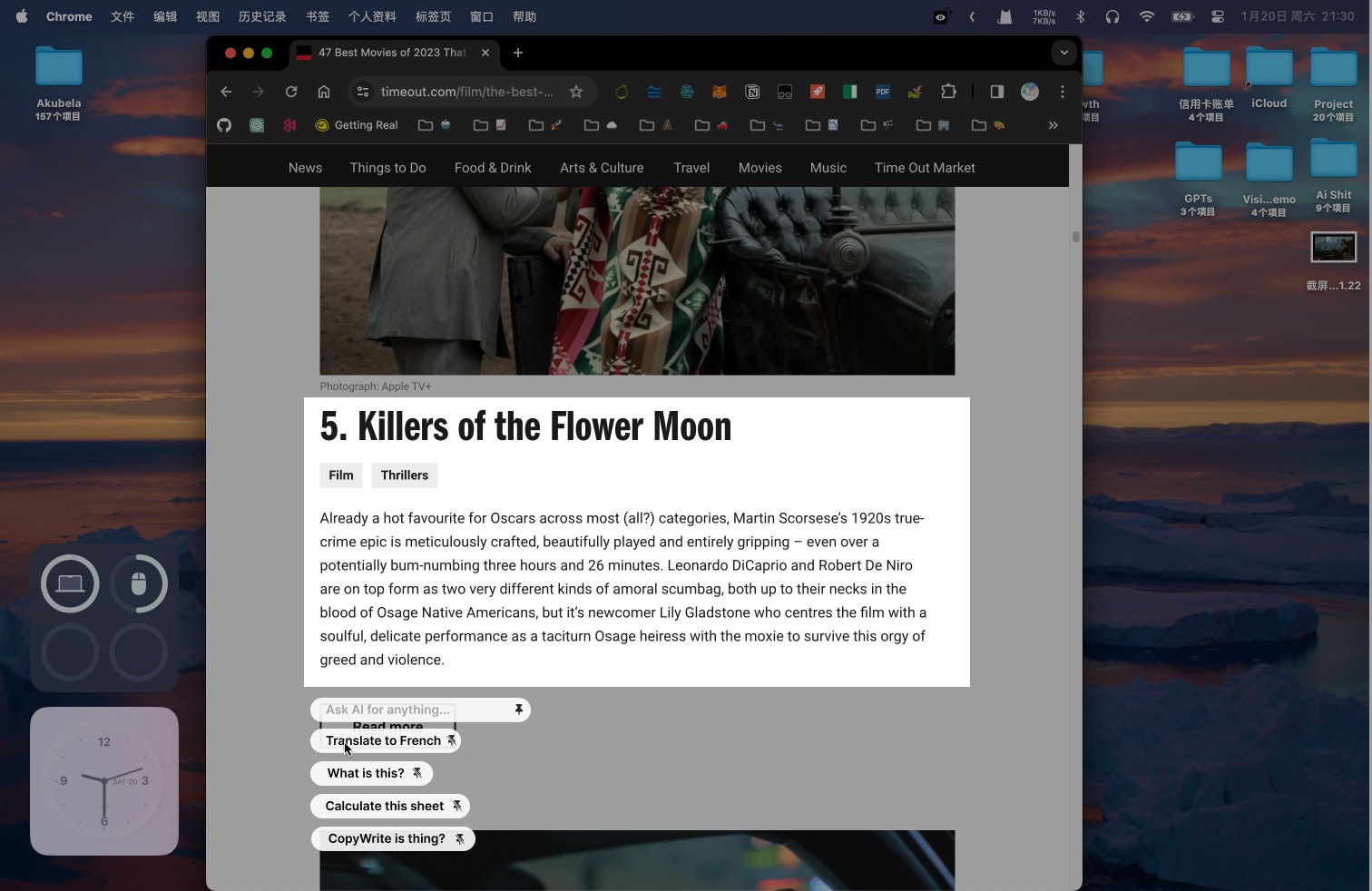
Task: Open the cloud bookmark folder
Action: (x=601, y=125)
